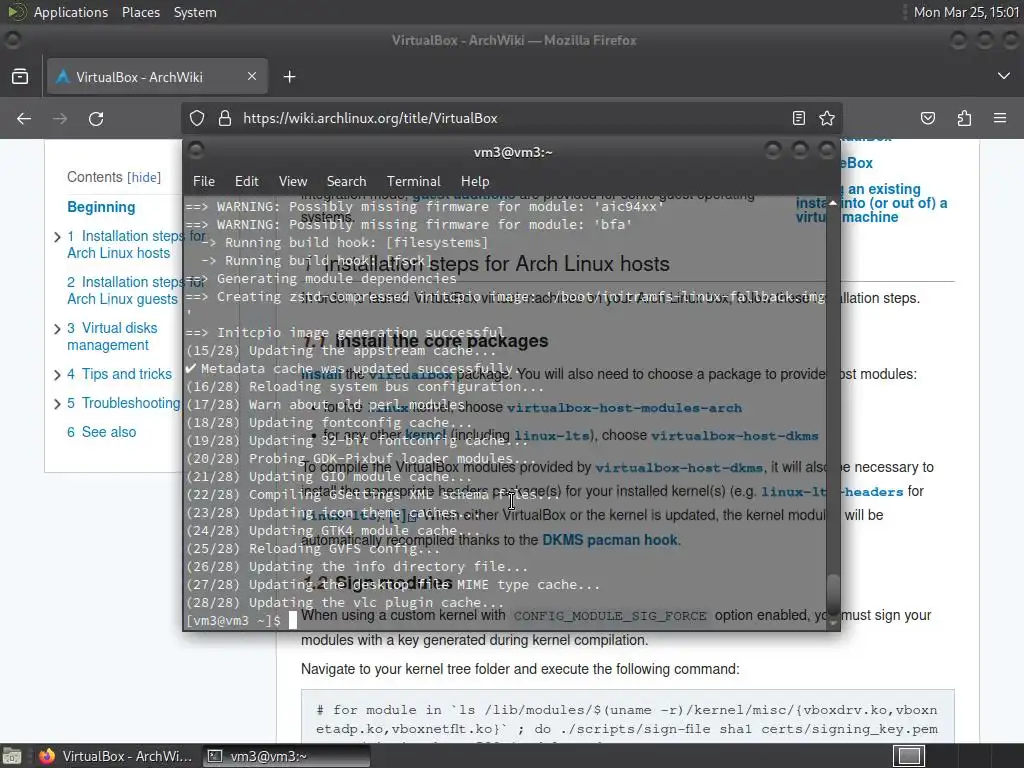Screen dimensions: 1024x768
Task: Expand section 3 Virtual disks management
Action: click(x=57, y=328)
